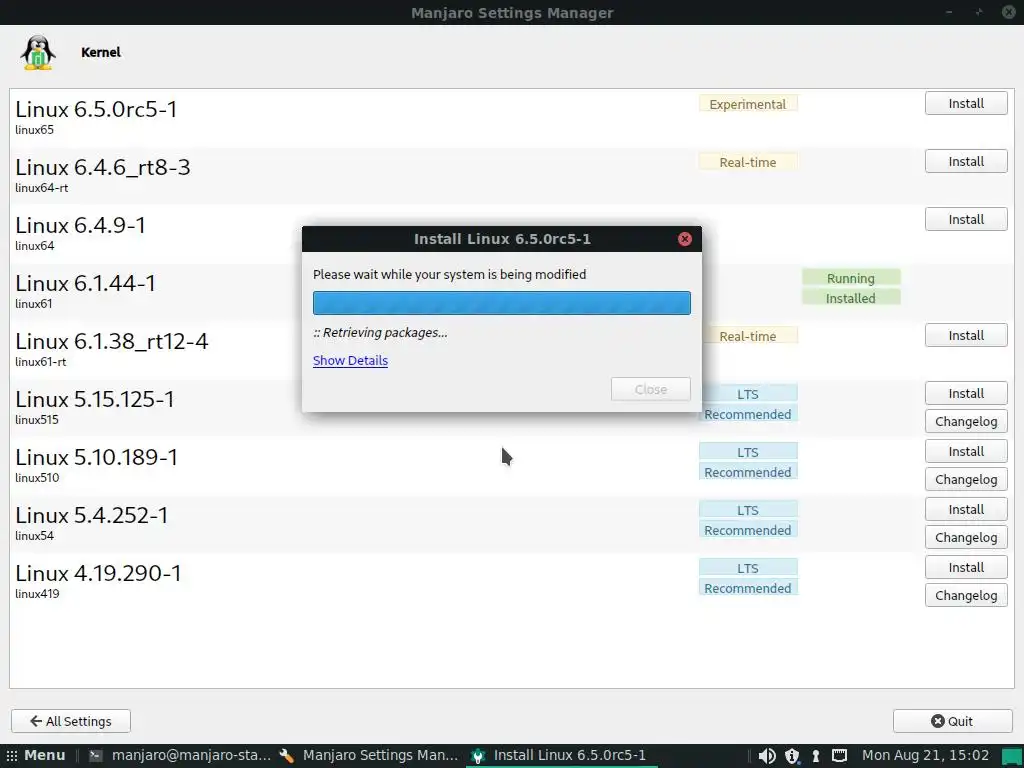Image resolution: width=1024 pixels, height=768 pixels.
Task: Open Changelog for Linux 5.15.125-1
Action: (x=966, y=422)
